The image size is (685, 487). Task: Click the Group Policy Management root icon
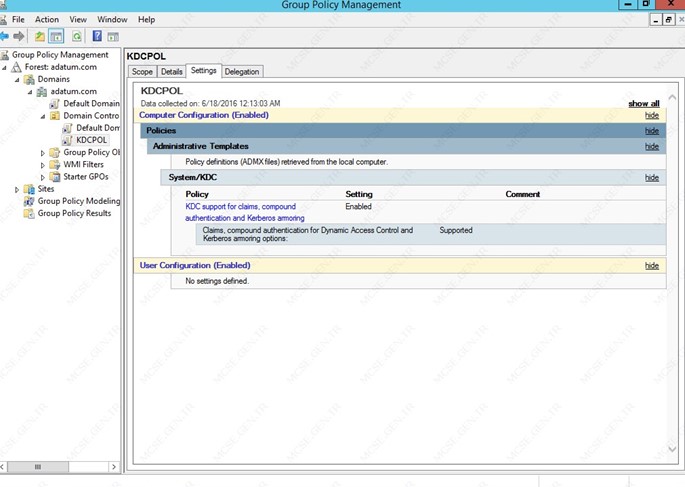[5, 55]
